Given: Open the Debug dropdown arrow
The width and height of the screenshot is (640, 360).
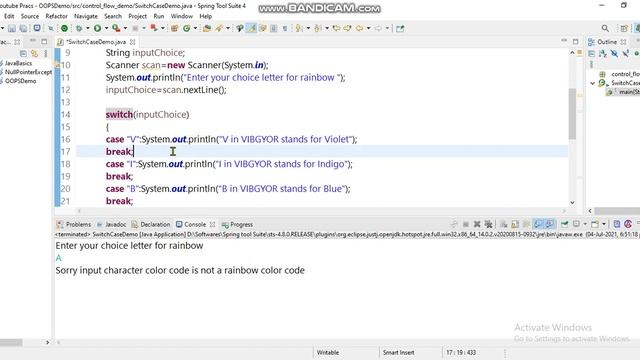Looking at the screenshot, I should [x=88, y=28].
